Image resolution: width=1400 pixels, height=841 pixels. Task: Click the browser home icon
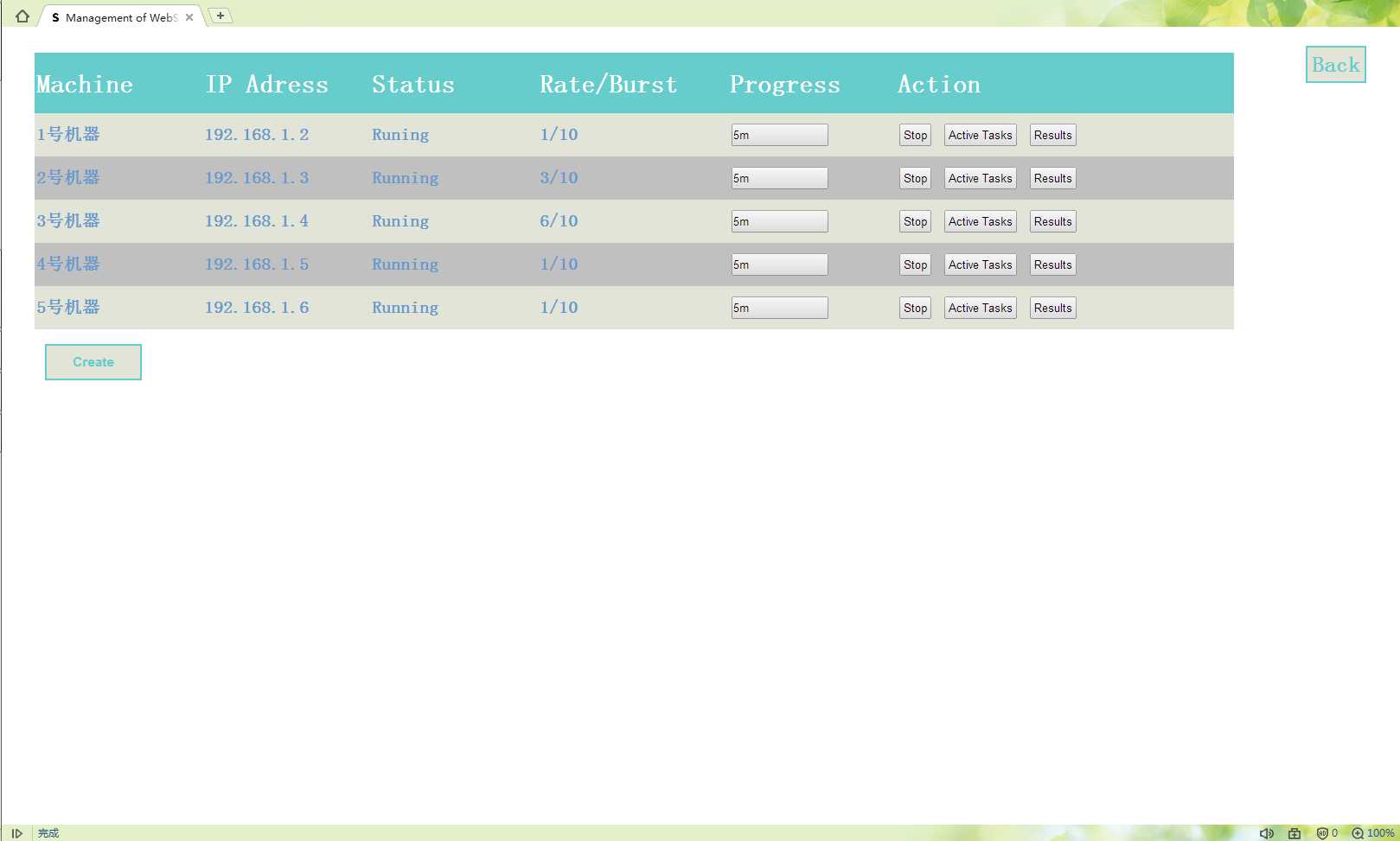click(x=22, y=16)
